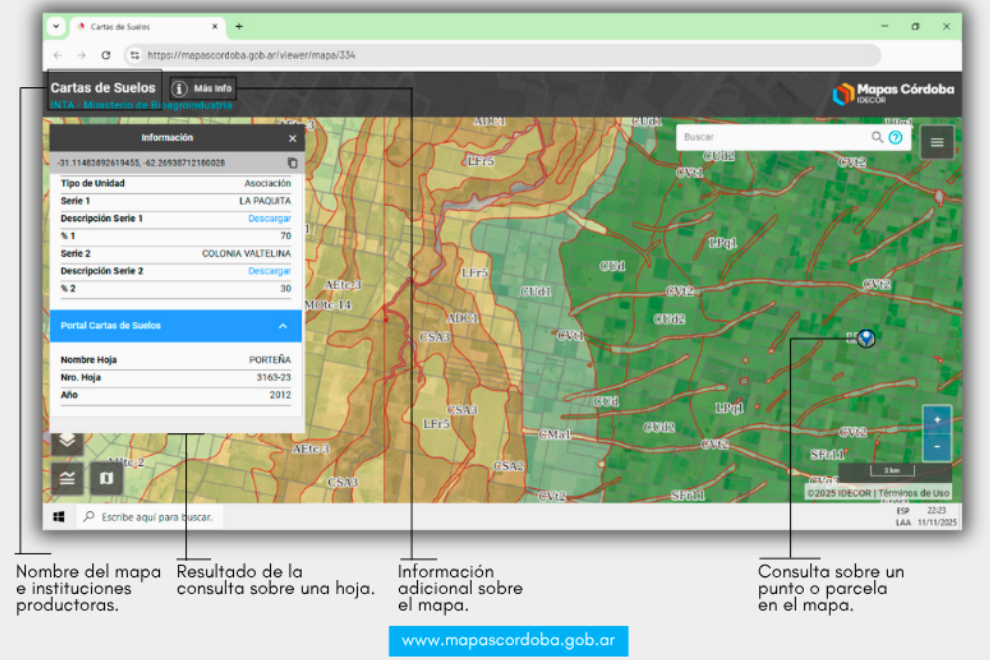Copy coordinates with the clipboard icon
This screenshot has height=660, width=990.
pyautogui.click(x=292, y=162)
